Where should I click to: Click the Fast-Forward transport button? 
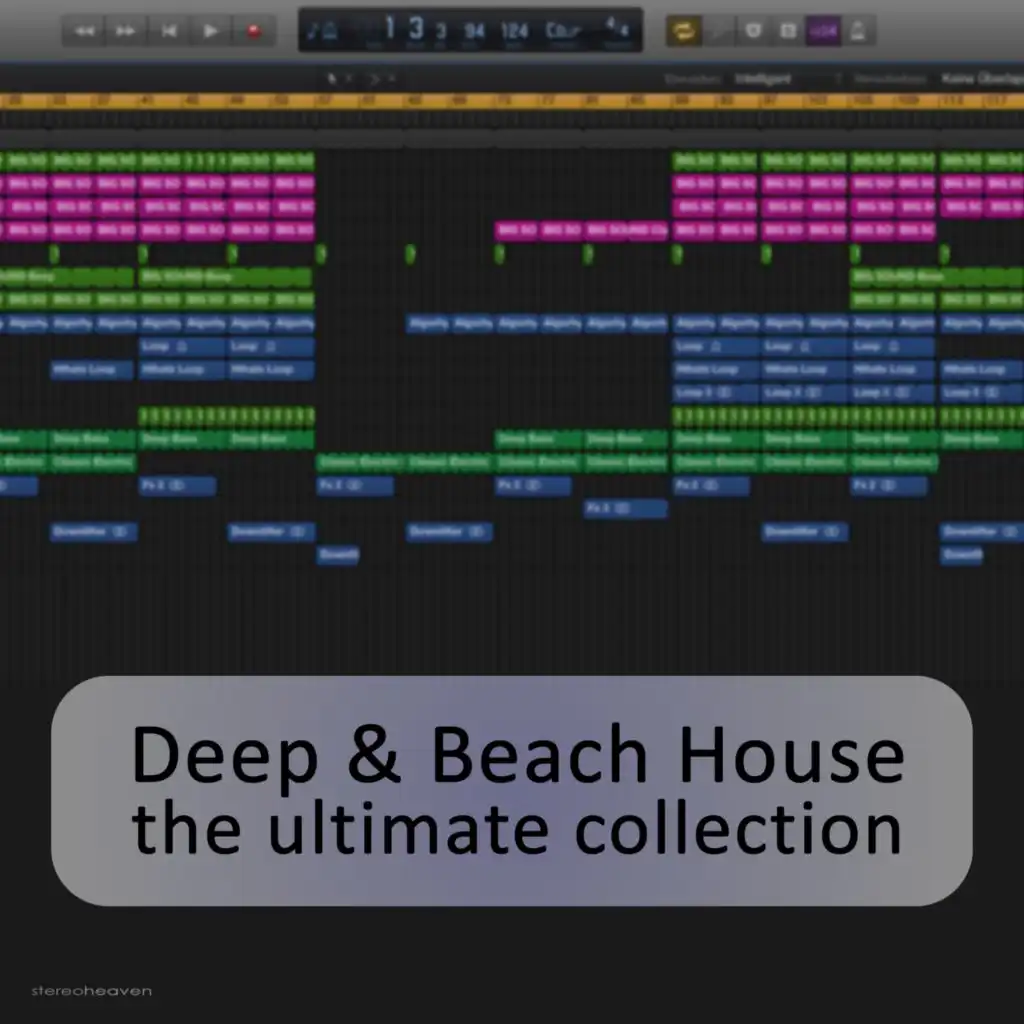(125, 30)
